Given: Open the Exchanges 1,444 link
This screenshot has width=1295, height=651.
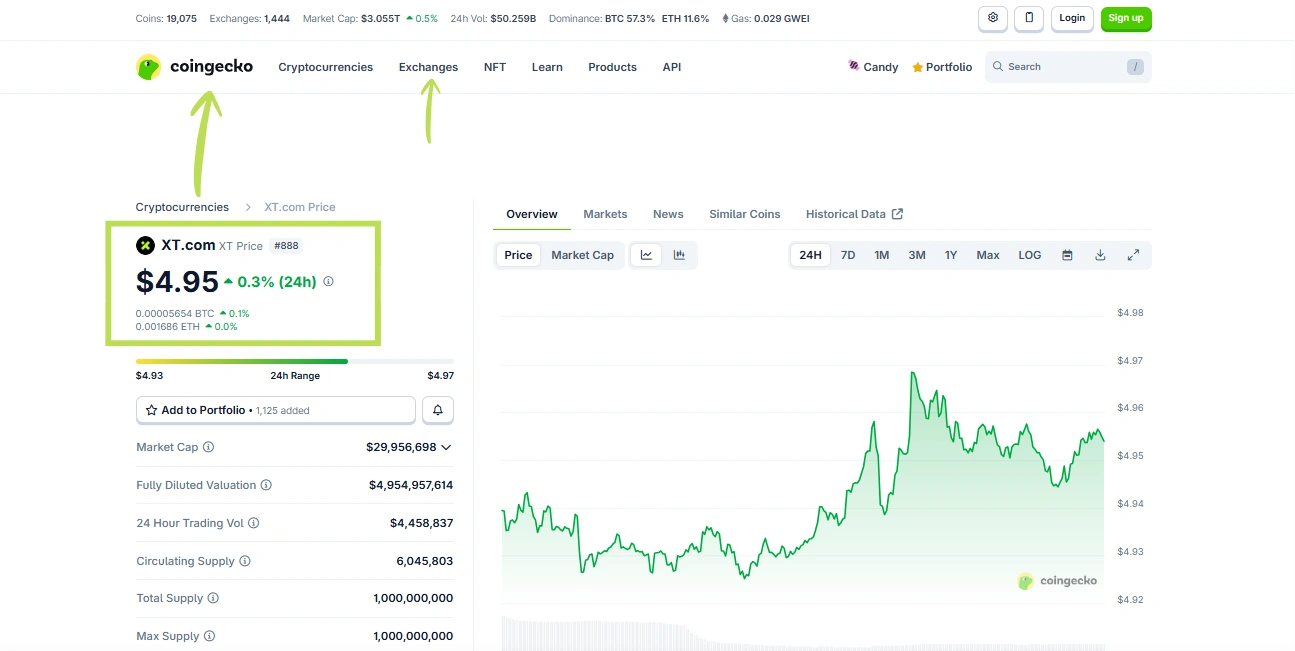Looking at the screenshot, I should click(x=250, y=18).
